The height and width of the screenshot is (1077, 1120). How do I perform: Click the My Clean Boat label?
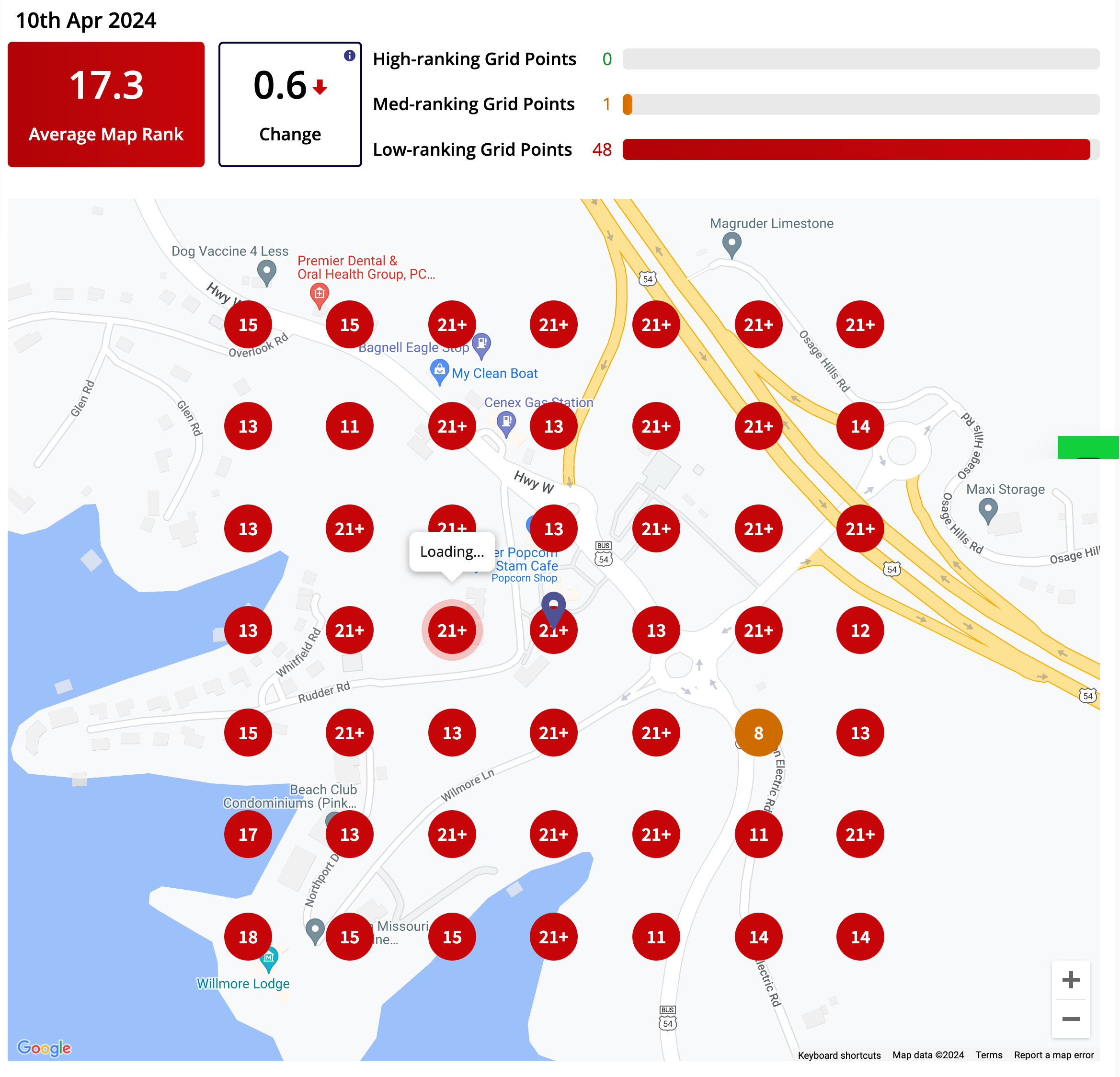click(494, 373)
